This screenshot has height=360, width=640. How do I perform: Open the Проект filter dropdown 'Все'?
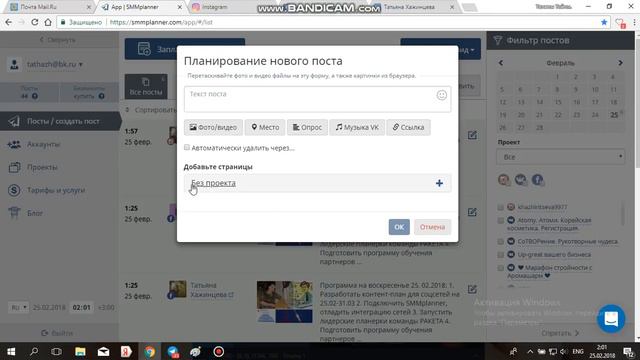click(560, 157)
